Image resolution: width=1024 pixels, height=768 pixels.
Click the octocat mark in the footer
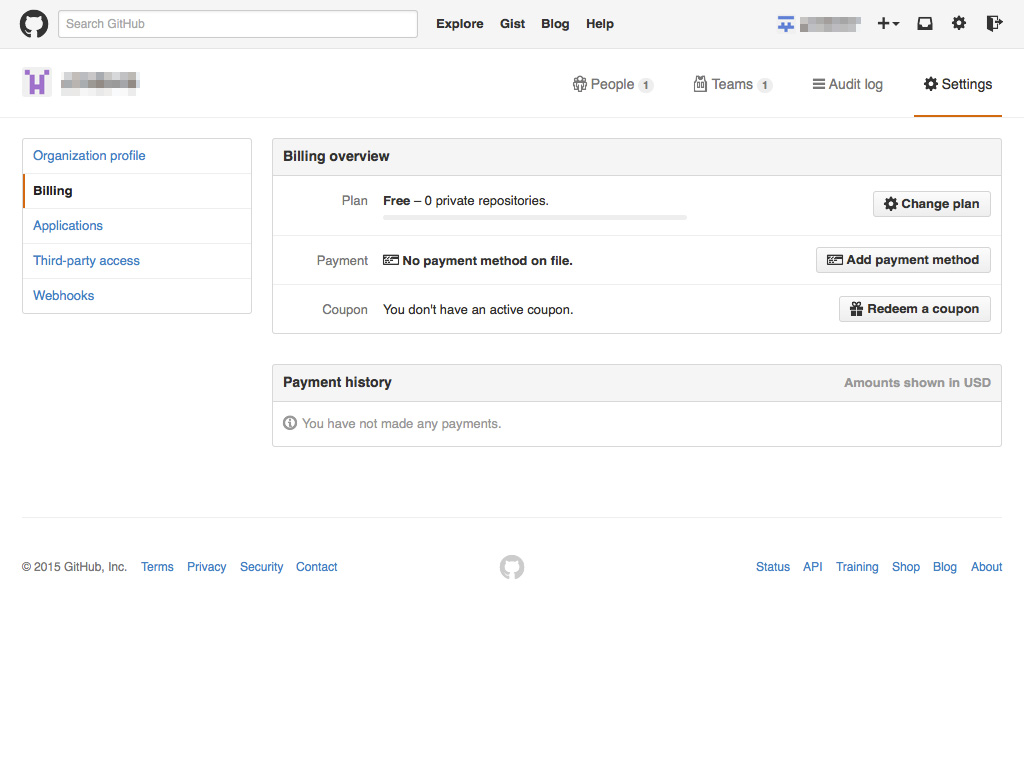pos(512,567)
